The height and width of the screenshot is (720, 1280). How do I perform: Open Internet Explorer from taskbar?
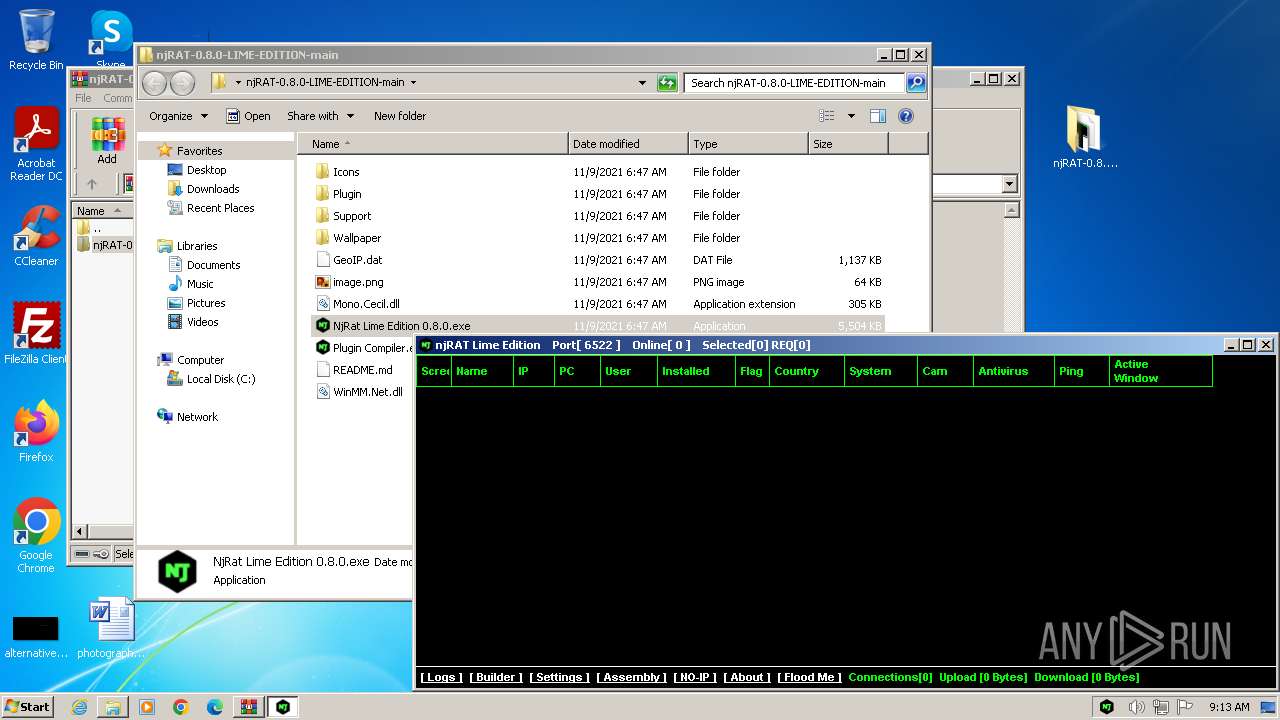(79, 707)
